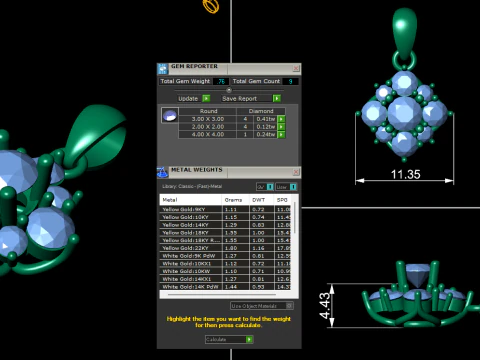Viewport: 480px width, 360px height.
Task: Click the 3.00 X 3.00 size cell
Action: (208, 119)
